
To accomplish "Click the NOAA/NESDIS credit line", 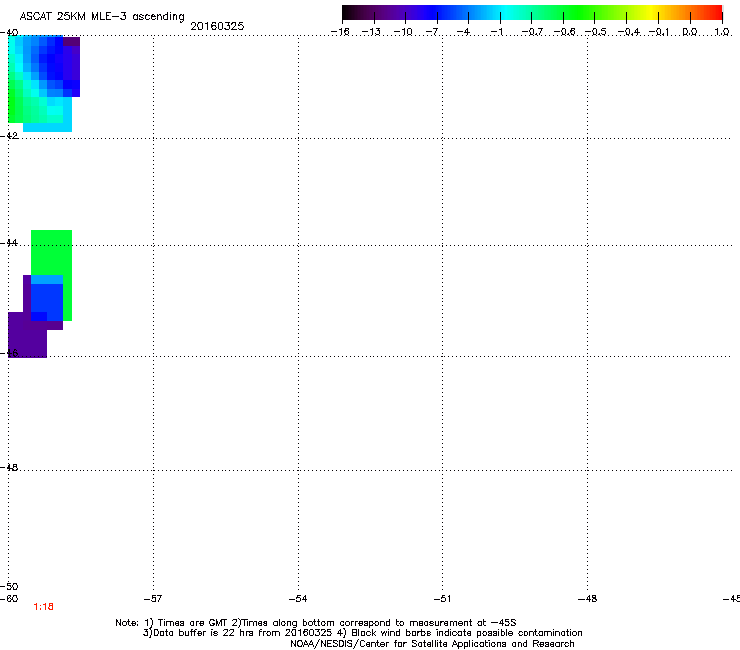I will click(432, 644).
